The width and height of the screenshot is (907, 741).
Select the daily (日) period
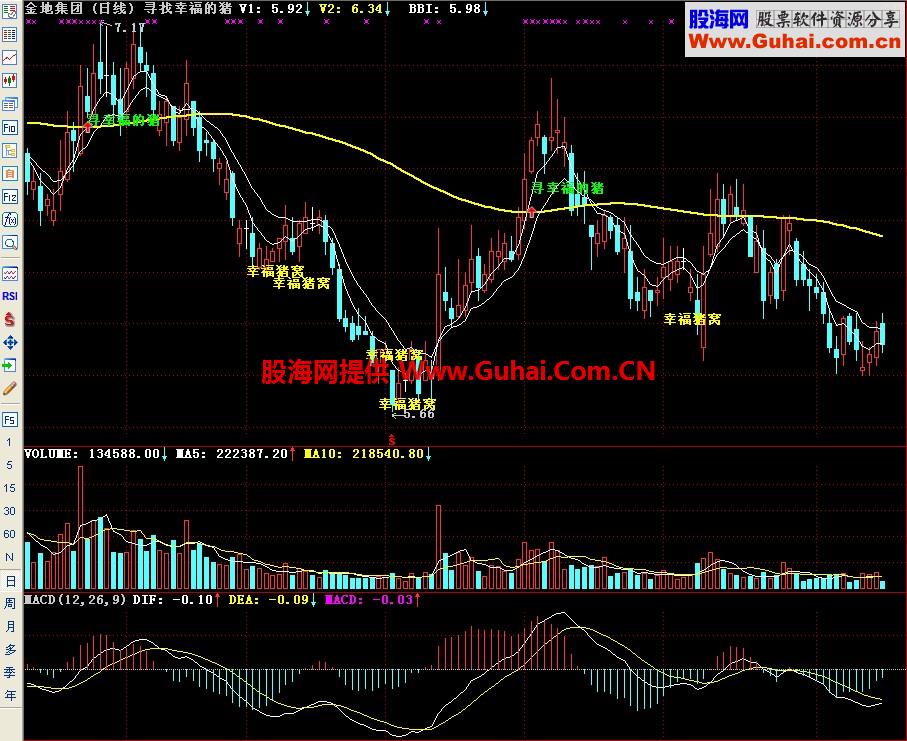pyautogui.click(x=10, y=581)
